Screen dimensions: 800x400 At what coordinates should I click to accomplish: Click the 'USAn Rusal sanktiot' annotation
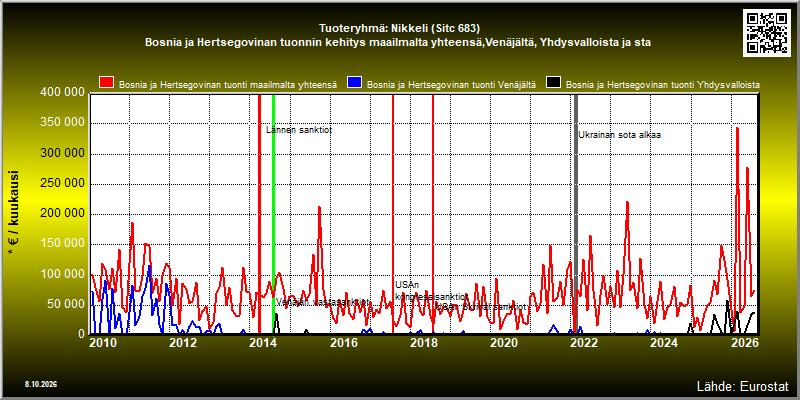(x=481, y=307)
